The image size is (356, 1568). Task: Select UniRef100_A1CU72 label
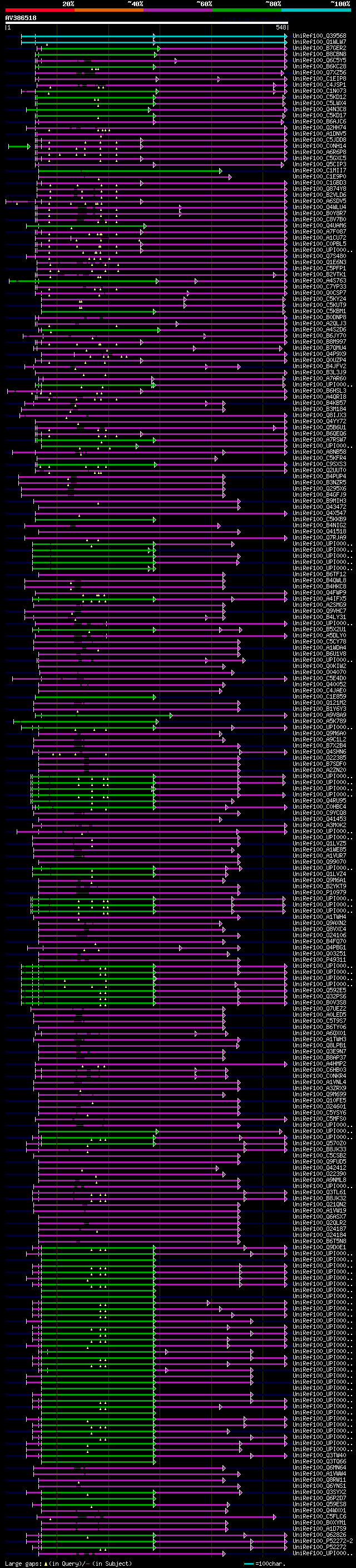319,238
